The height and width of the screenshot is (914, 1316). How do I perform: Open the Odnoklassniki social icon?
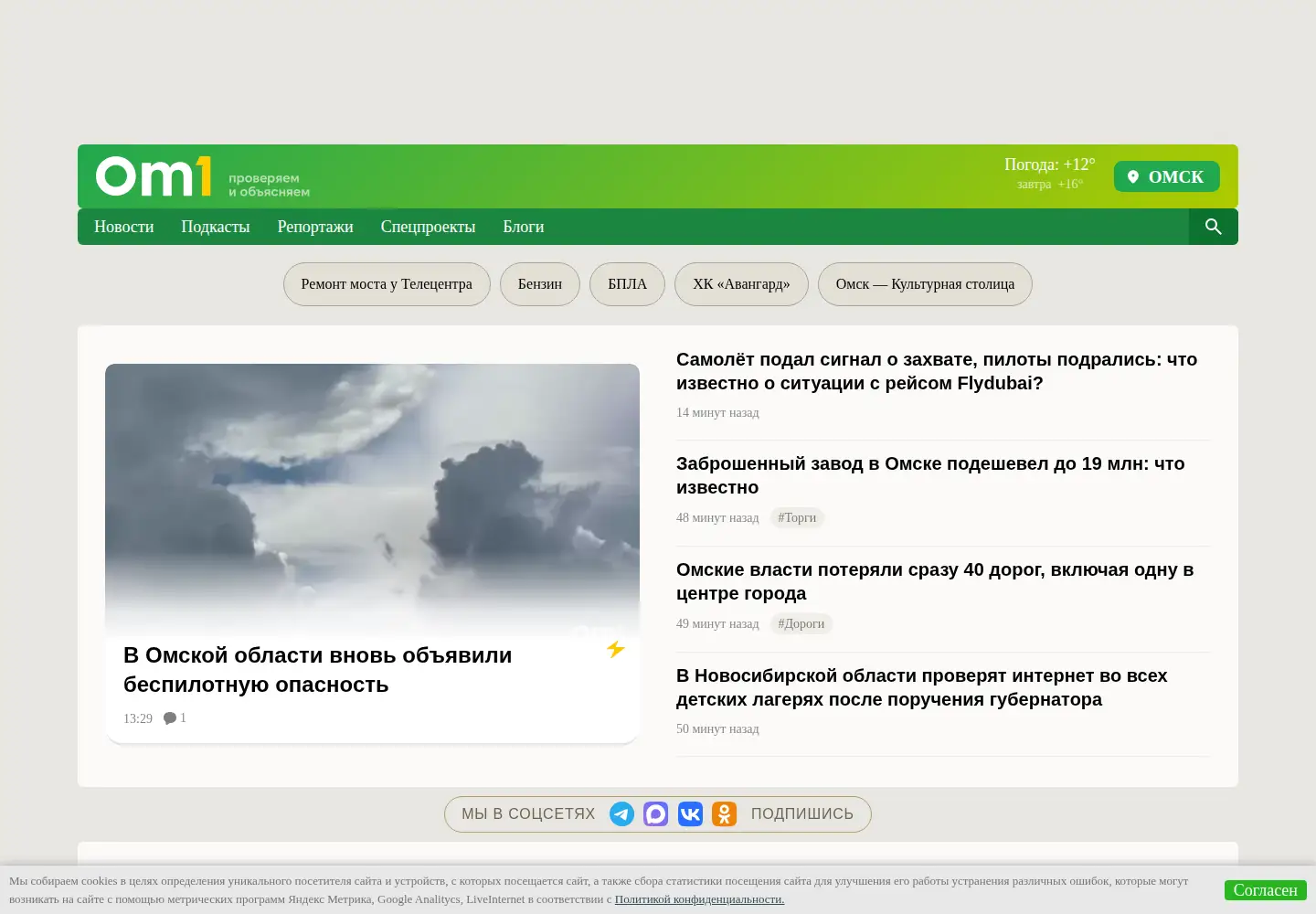click(x=725, y=814)
